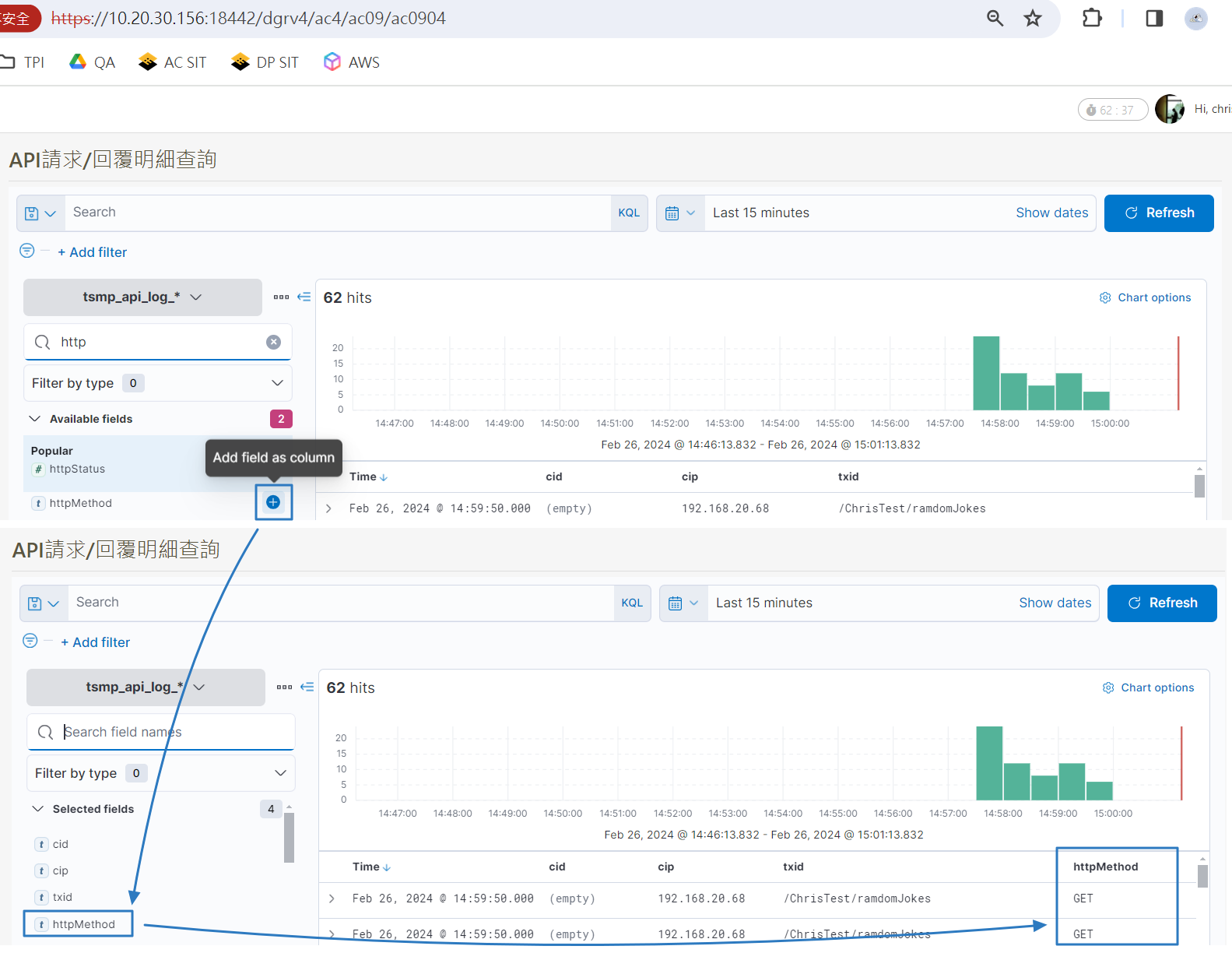Select the httpStatus popular field
The width and height of the screenshot is (1232, 953).
point(77,469)
